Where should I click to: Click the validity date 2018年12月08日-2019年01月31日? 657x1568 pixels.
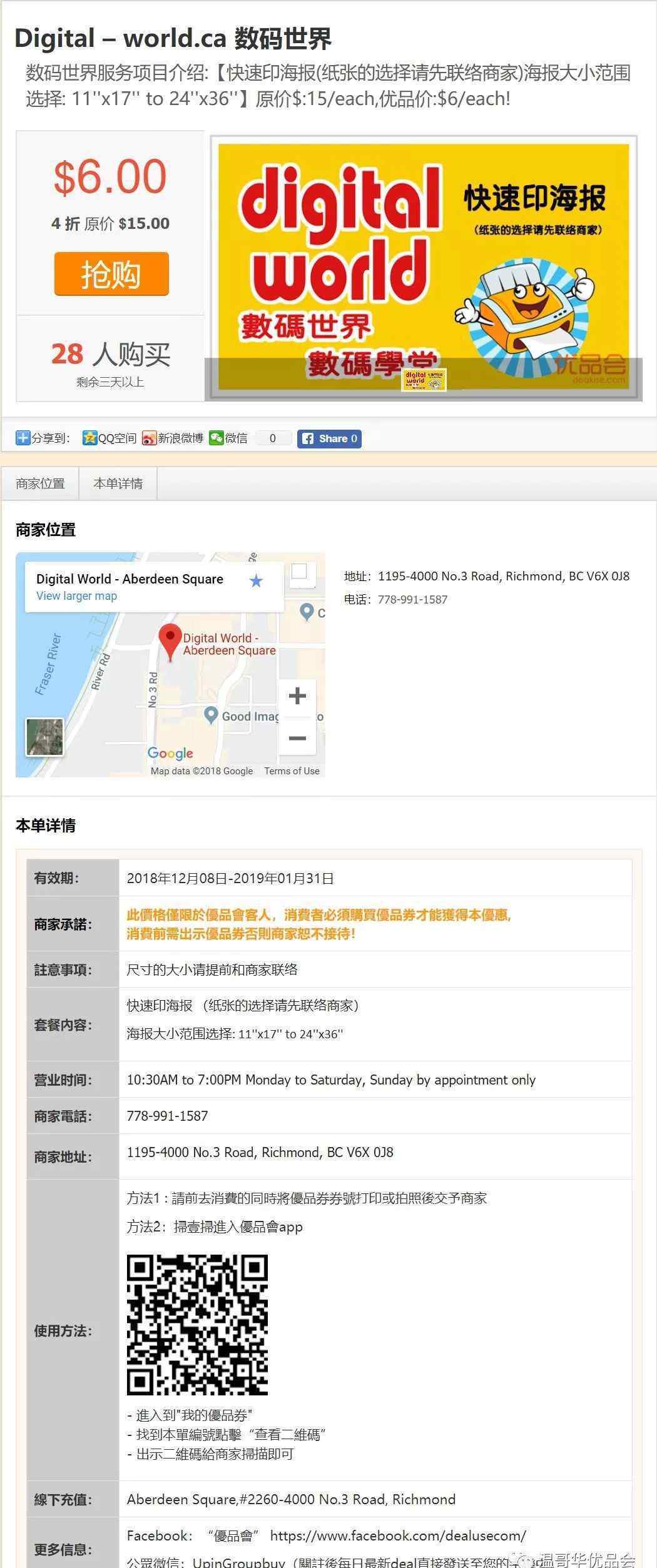coord(230,879)
